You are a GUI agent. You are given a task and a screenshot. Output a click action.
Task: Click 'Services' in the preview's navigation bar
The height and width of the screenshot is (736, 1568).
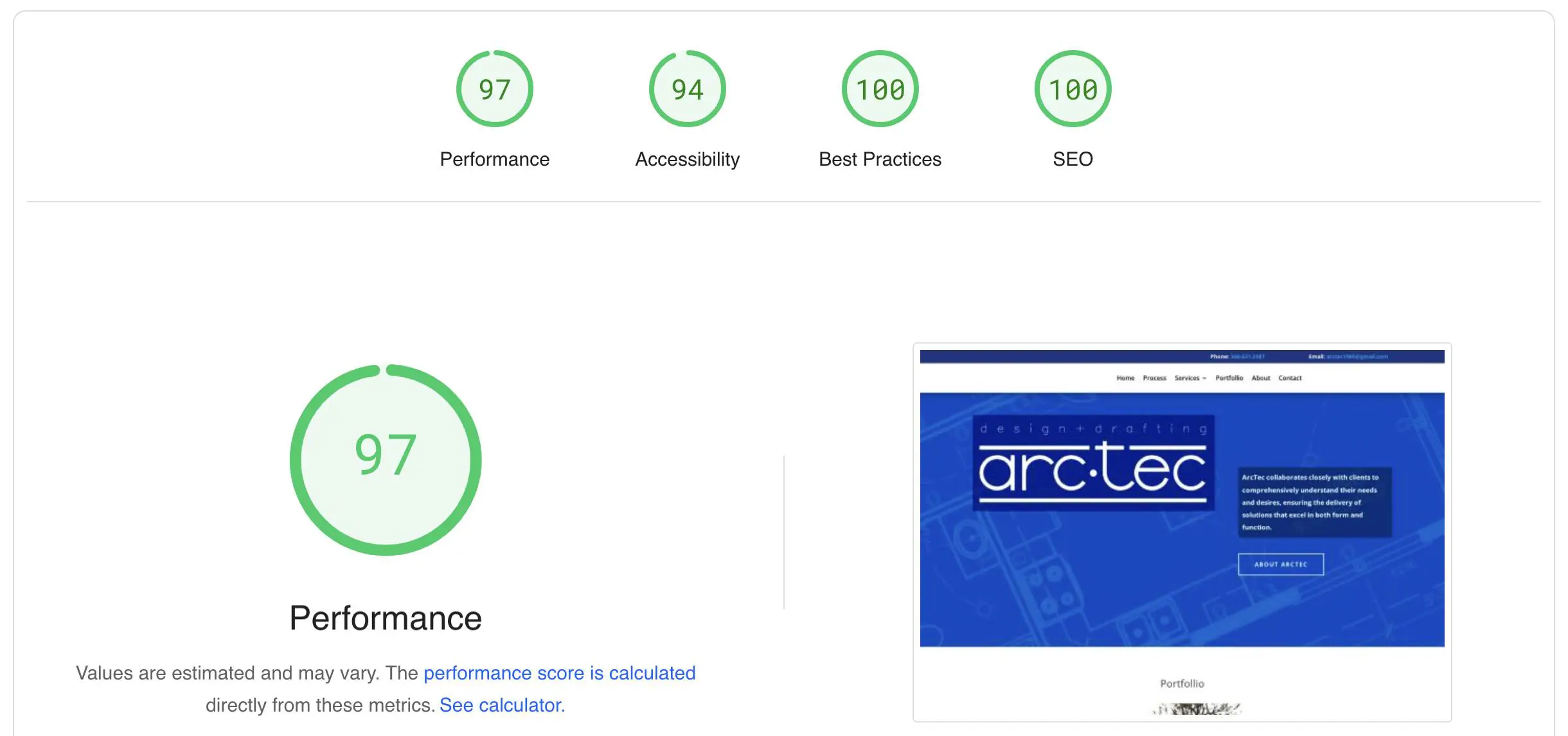tap(1190, 378)
